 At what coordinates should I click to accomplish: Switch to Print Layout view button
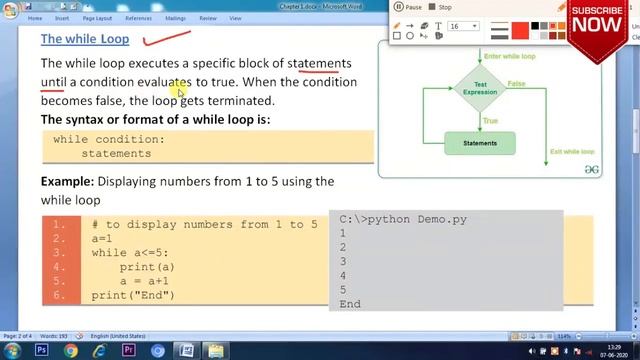pyautogui.click(x=515, y=336)
